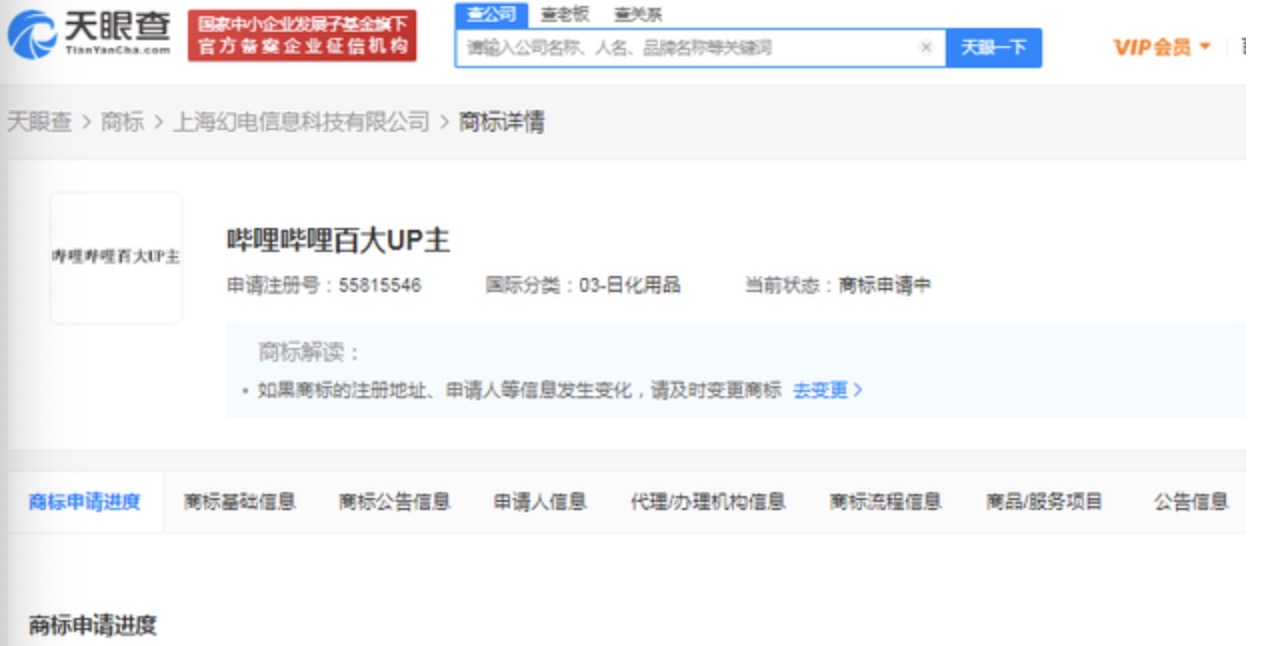The height and width of the screenshot is (646, 1276).
Task: Switch to the 查关系 search tab
Action: [x=638, y=14]
